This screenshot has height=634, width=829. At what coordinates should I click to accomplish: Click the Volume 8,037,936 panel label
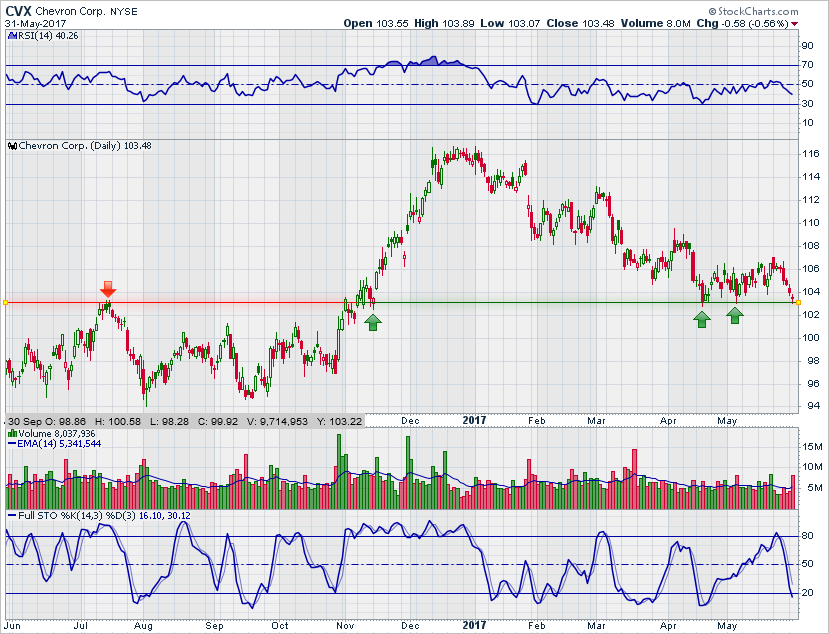(57, 434)
